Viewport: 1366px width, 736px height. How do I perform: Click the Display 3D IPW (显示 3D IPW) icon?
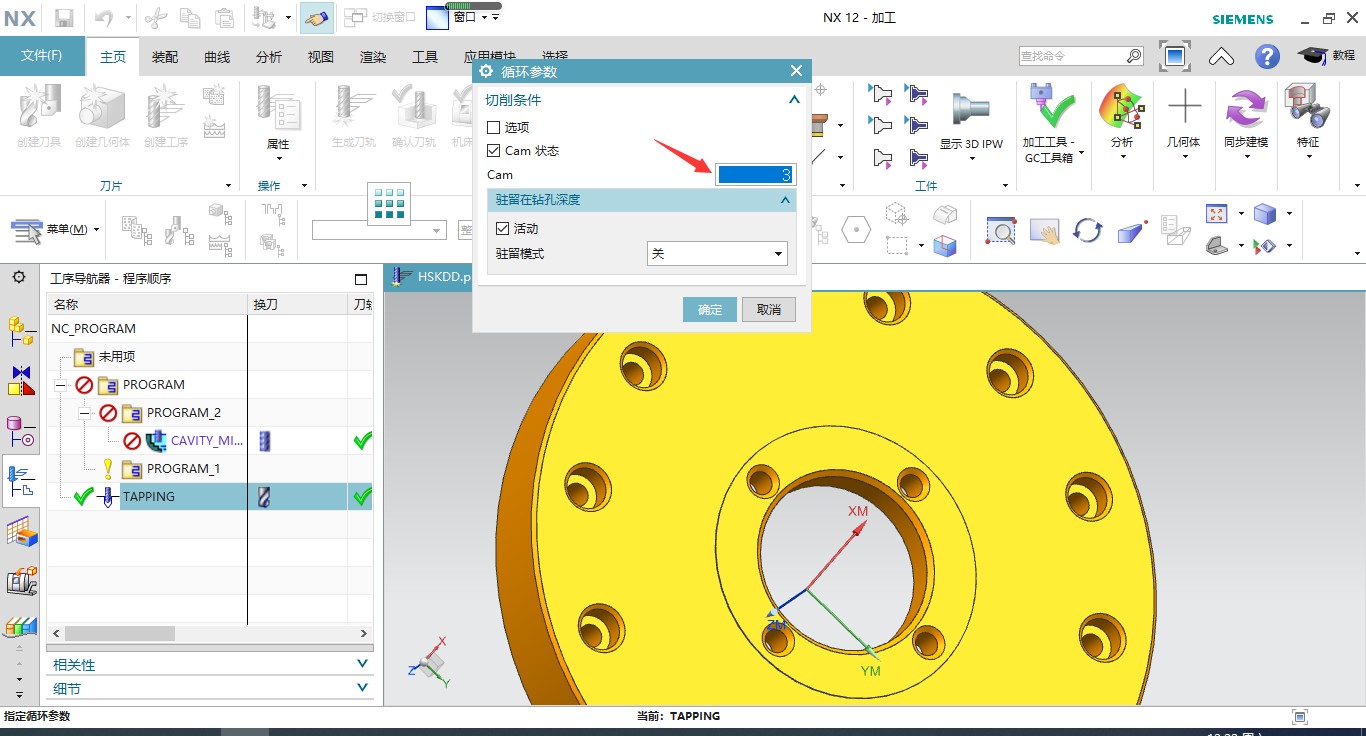(971, 122)
